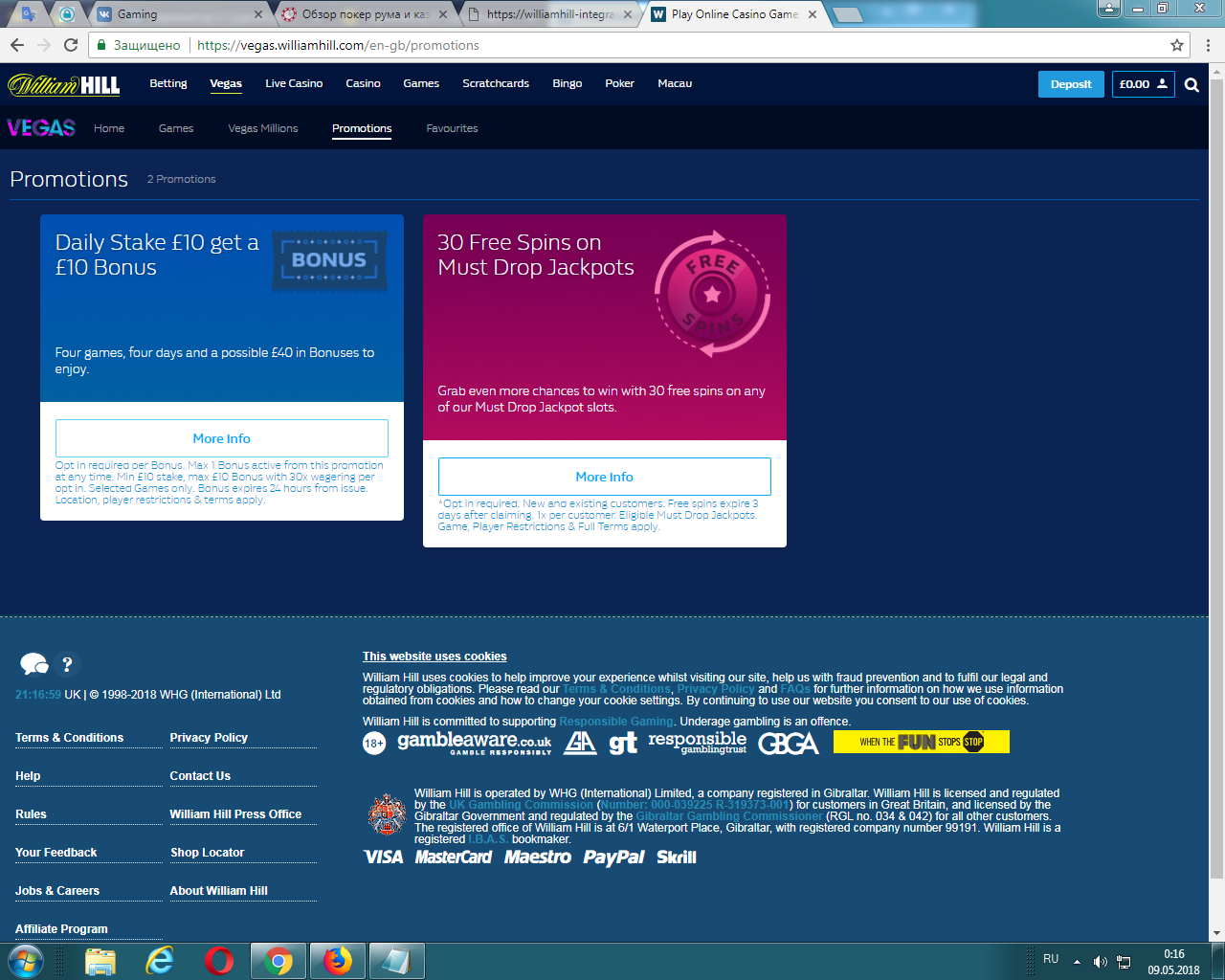
Task: Switch to the Favourites tab
Action: [452, 128]
